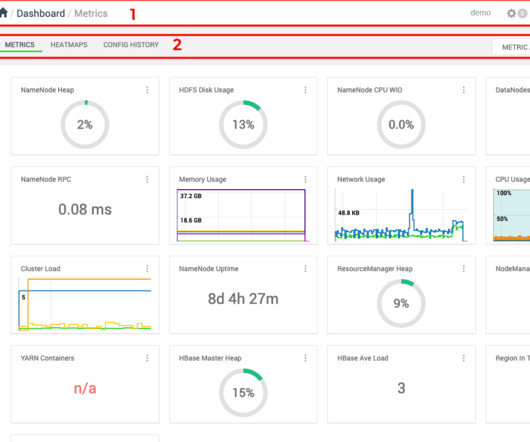Click the HDFS Disk Usage 13% gauge
The image size is (530, 442).
243,124
